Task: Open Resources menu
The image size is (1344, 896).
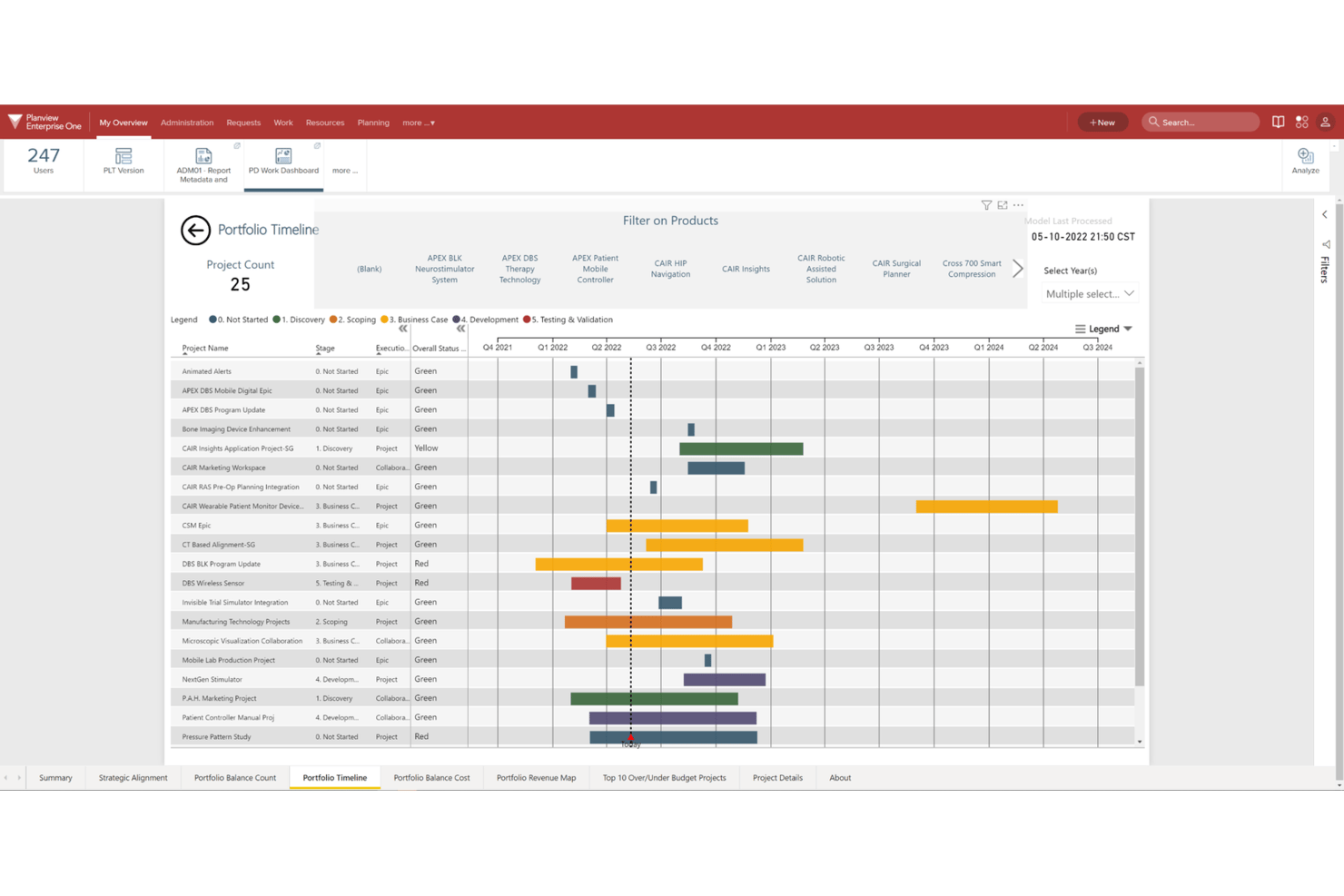Action: coord(325,123)
